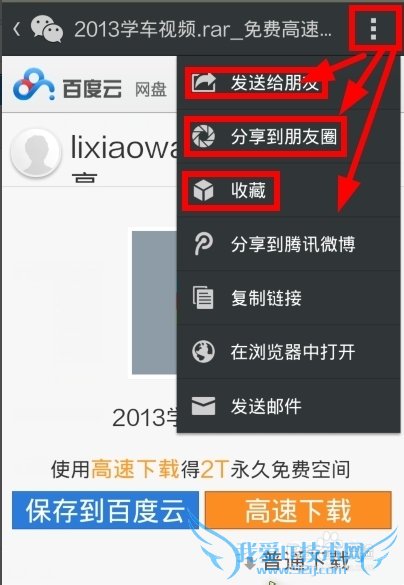The height and width of the screenshot is (585, 404).
Task: Click the Tencent Weibo icon
Action: (x=203, y=244)
